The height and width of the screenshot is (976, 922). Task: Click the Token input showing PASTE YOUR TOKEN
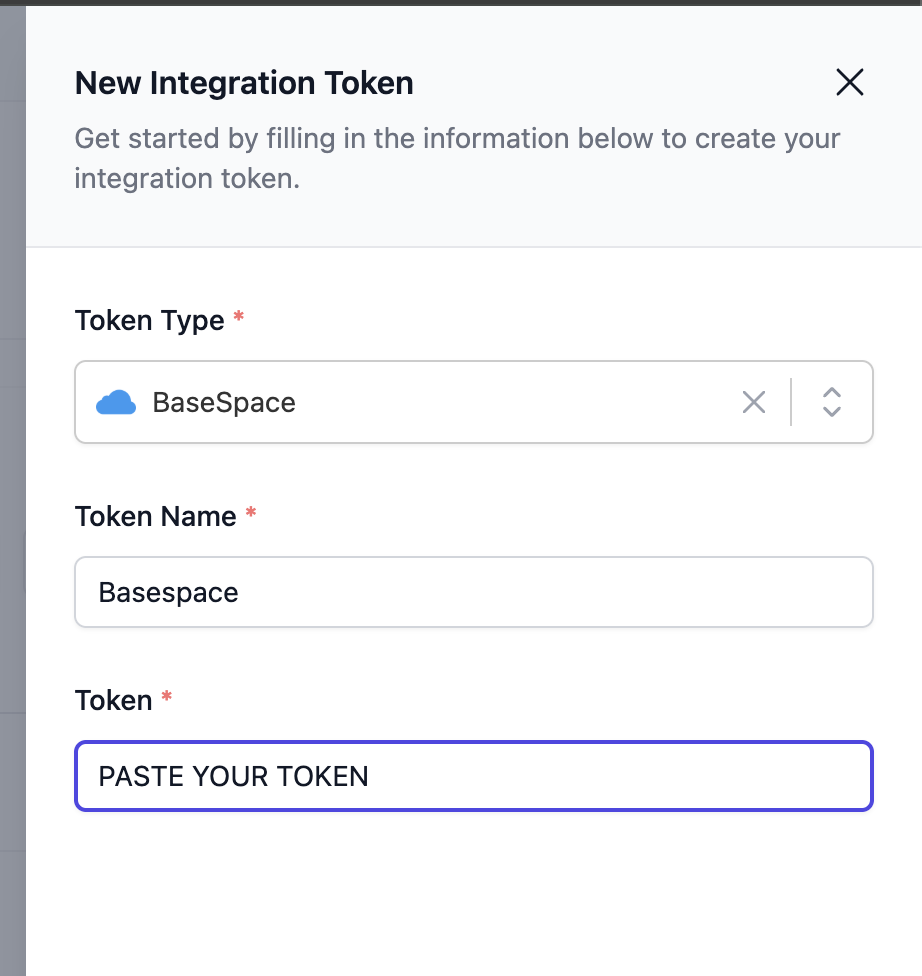473,776
